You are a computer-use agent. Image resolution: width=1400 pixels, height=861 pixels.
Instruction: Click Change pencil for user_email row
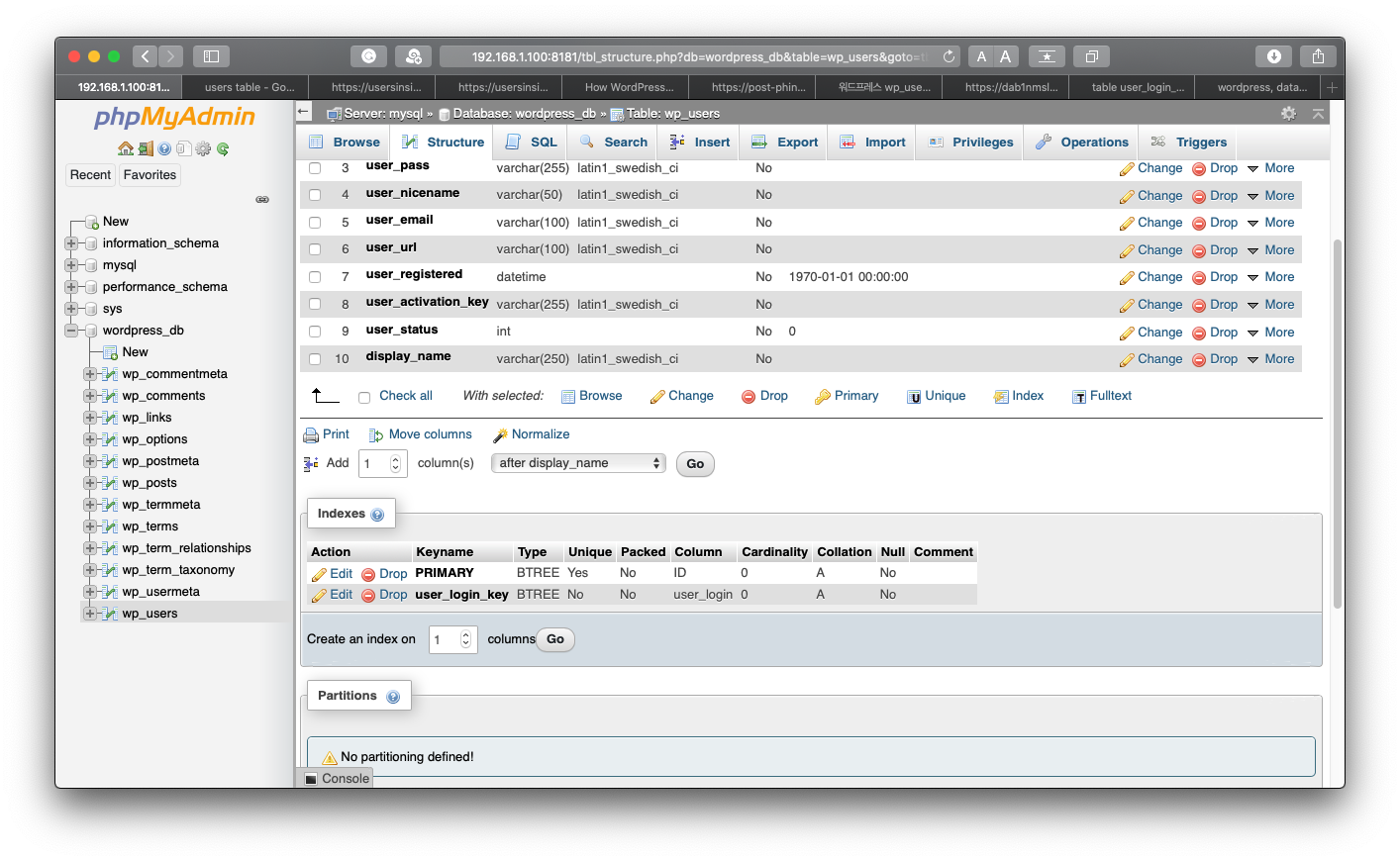point(1127,224)
